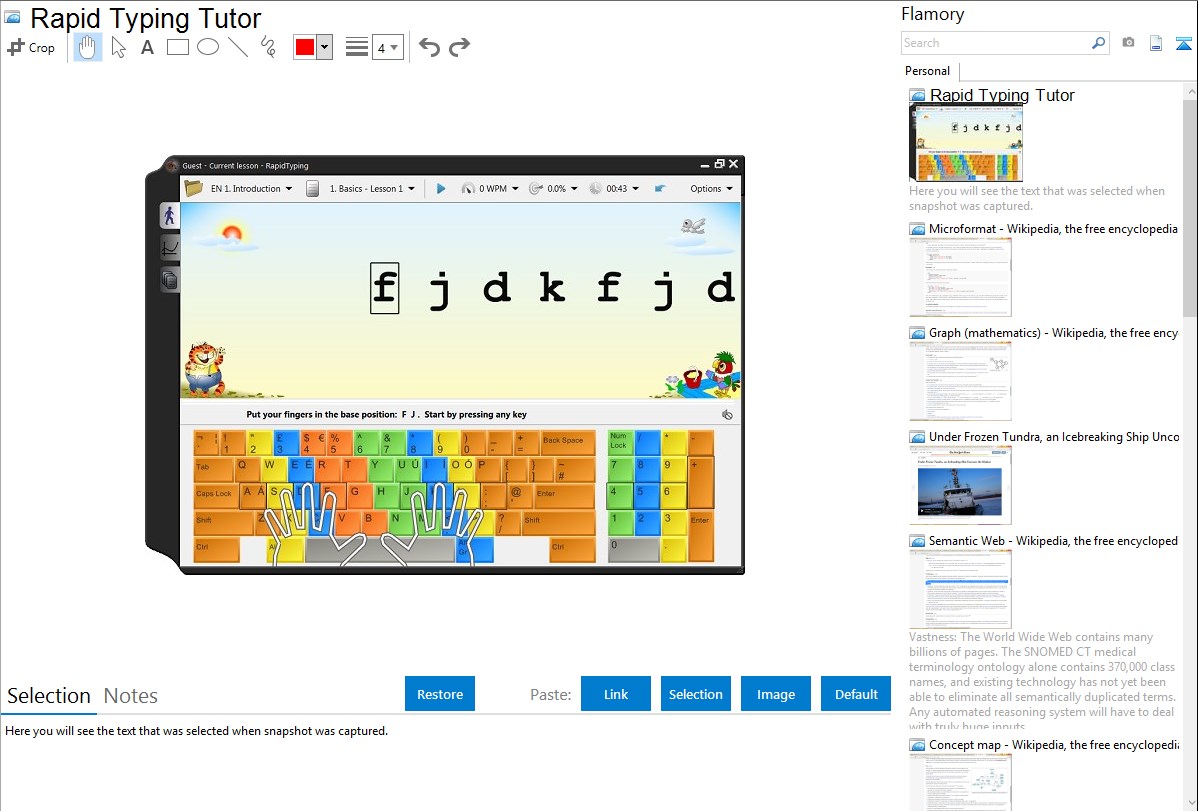The width and height of the screenshot is (1198, 811).
Task: Click the line thickness icon
Action: [357, 47]
